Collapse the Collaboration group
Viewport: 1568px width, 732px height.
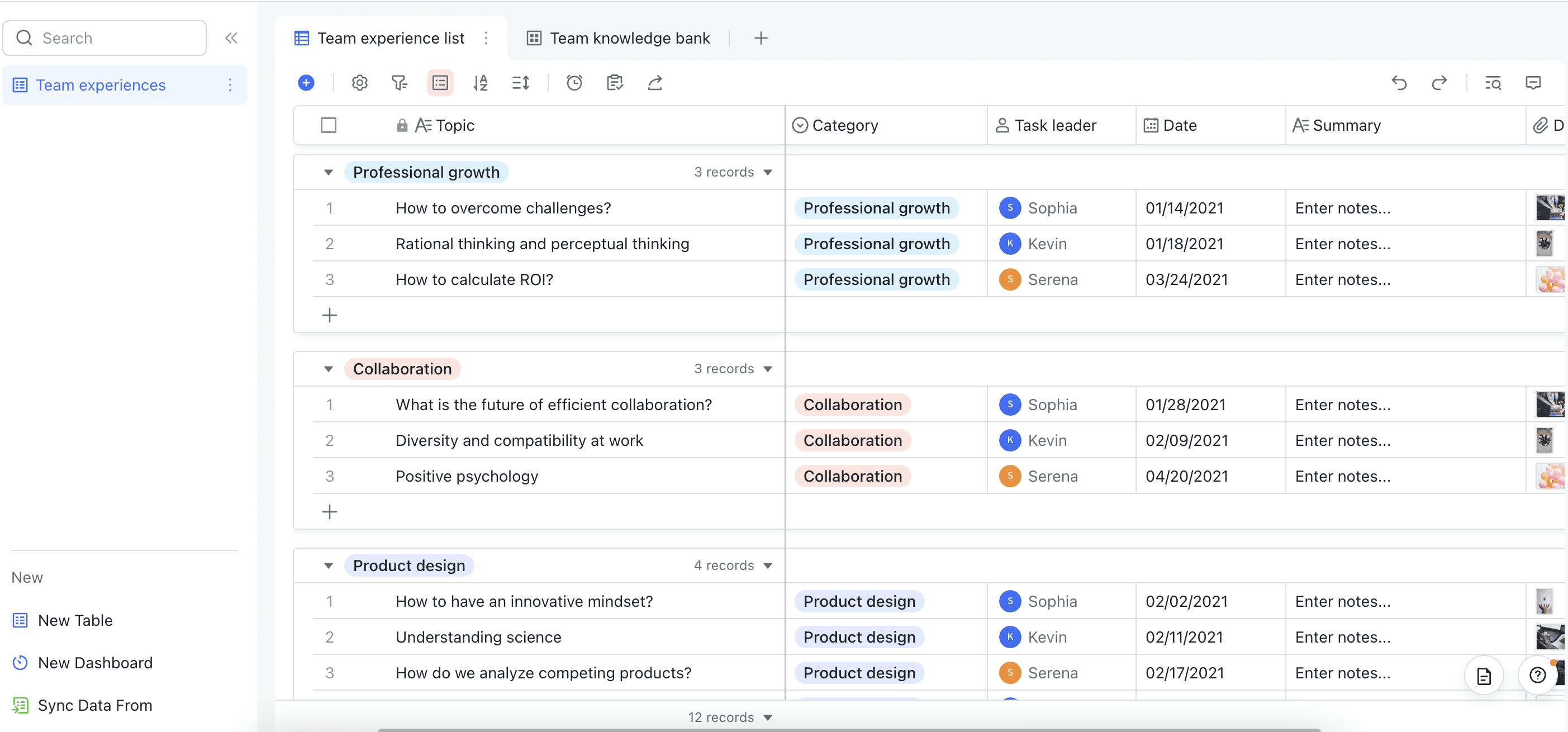point(329,369)
